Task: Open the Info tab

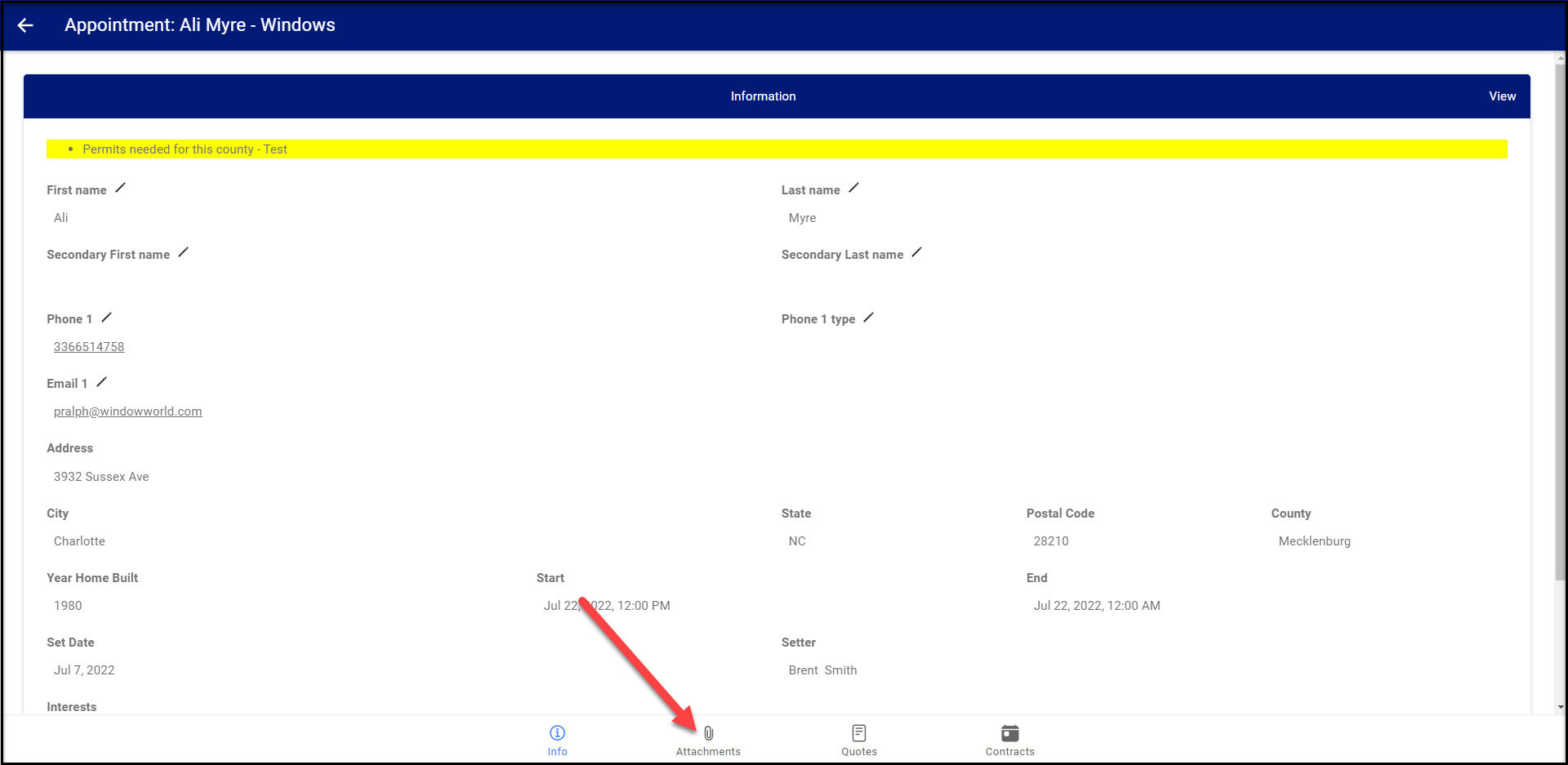Action: pos(558,741)
